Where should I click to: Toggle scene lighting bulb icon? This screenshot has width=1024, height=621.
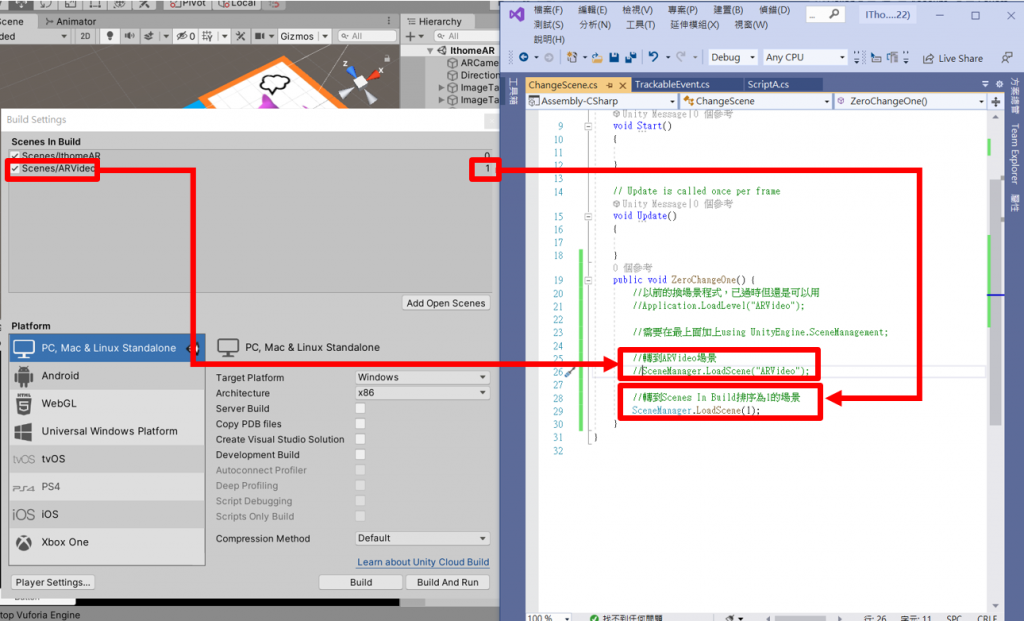point(110,36)
